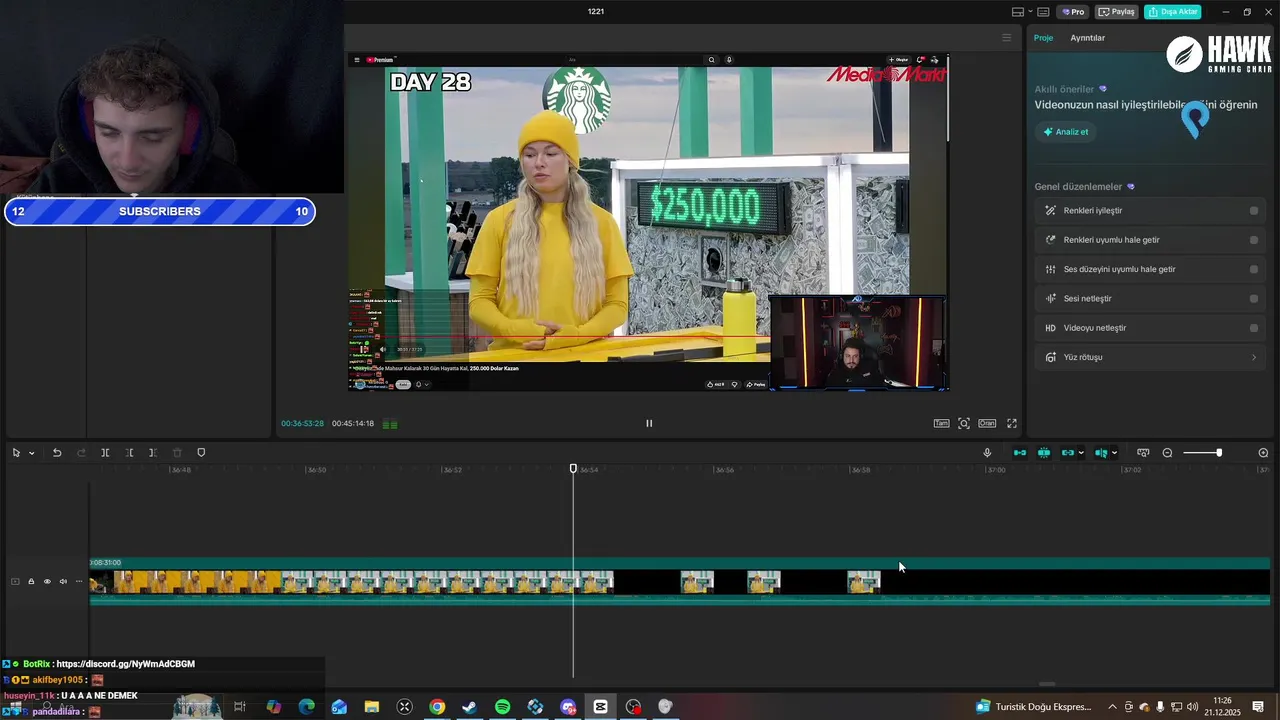Open the layout switcher icon in title bar
The width and height of the screenshot is (1280, 720).
coord(1018,12)
